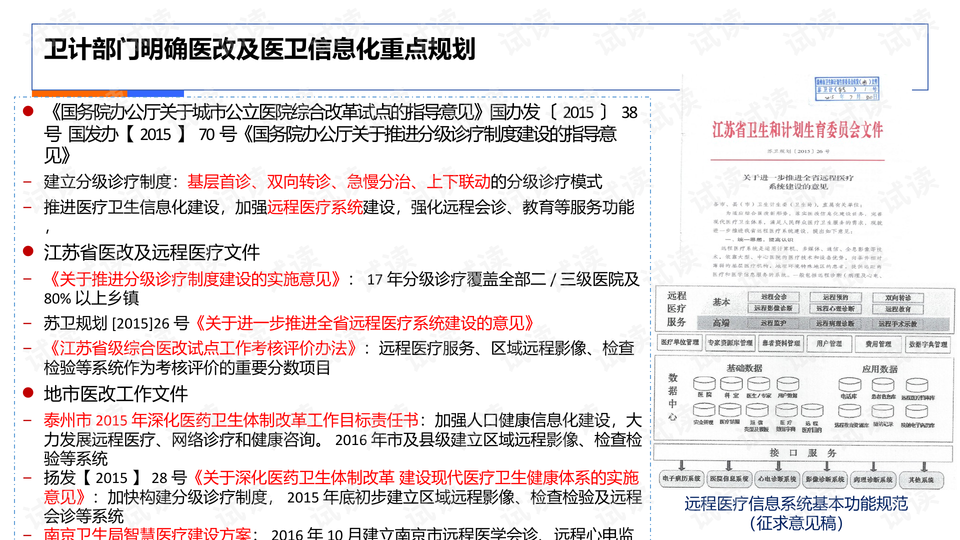
Task: Click the 远程监护 box in 高端 row
Action: [x=773, y=323]
